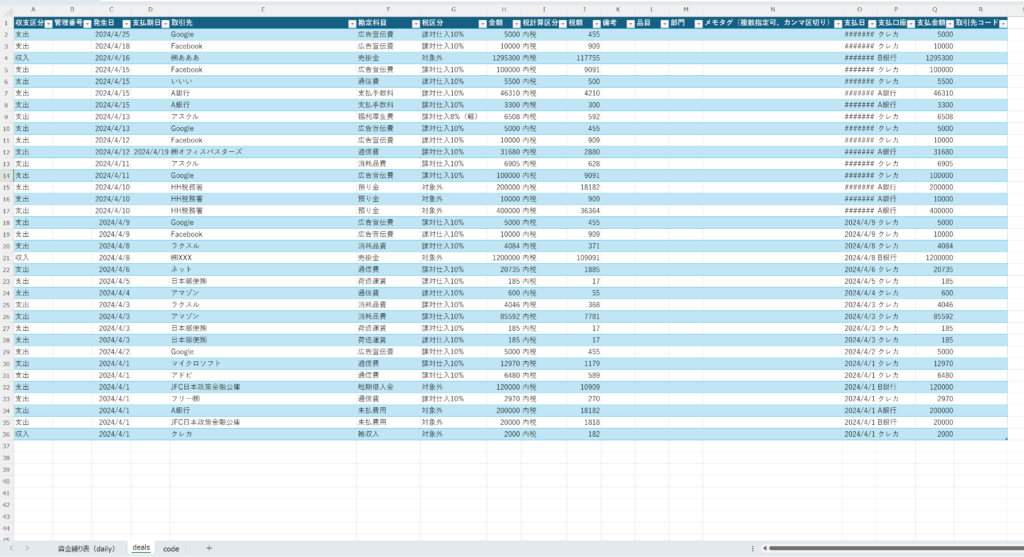
Task: Open the 発生日 filter dropdown
Action: [x=126, y=24]
